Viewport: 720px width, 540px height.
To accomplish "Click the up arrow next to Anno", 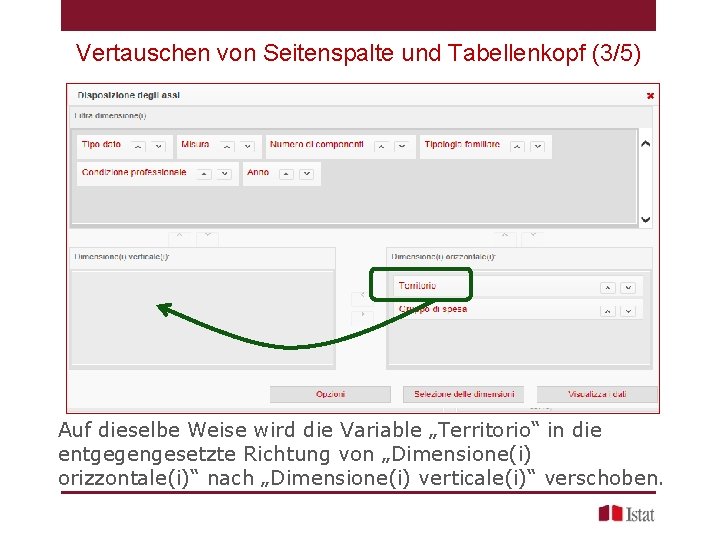I will [x=286, y=174].
